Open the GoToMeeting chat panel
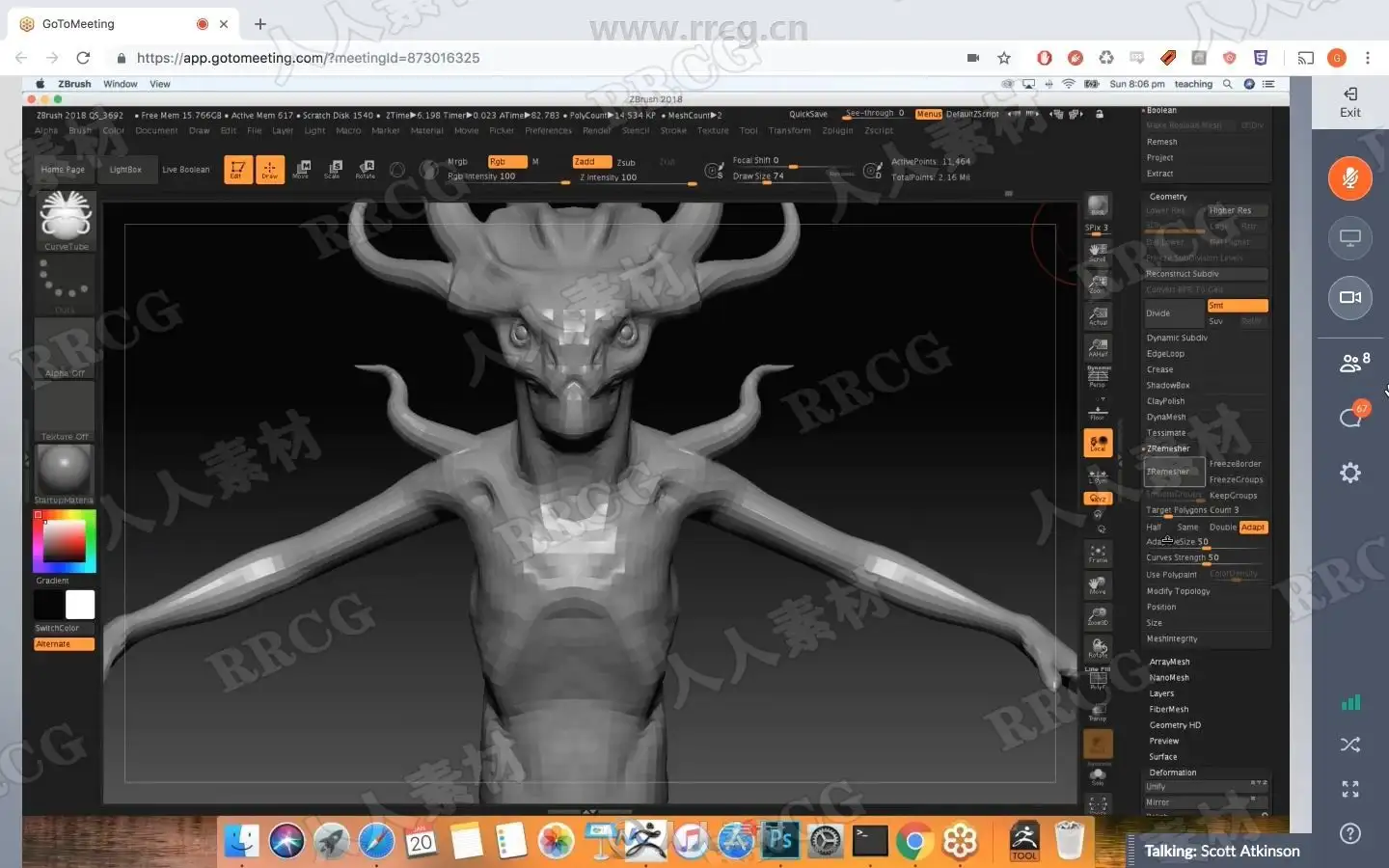Image resolution: width=1389 pixels, height=868 pixels. pyautogui.click(x=1349, y=417)
